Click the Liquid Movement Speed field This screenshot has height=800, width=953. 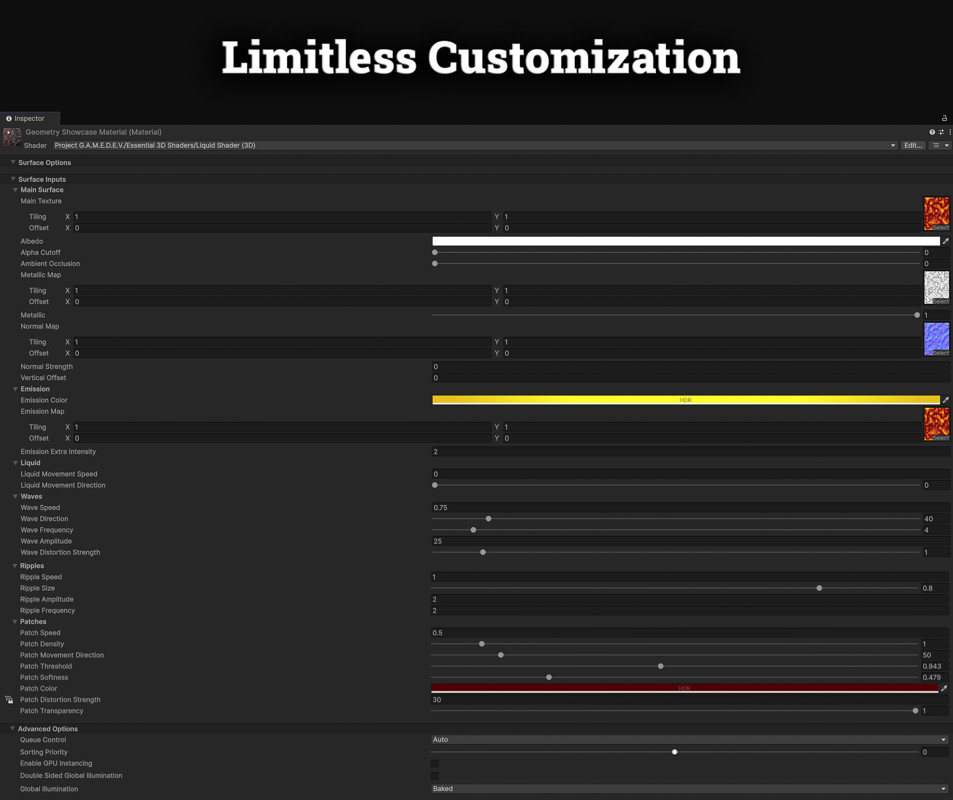[x=690, y=474]
